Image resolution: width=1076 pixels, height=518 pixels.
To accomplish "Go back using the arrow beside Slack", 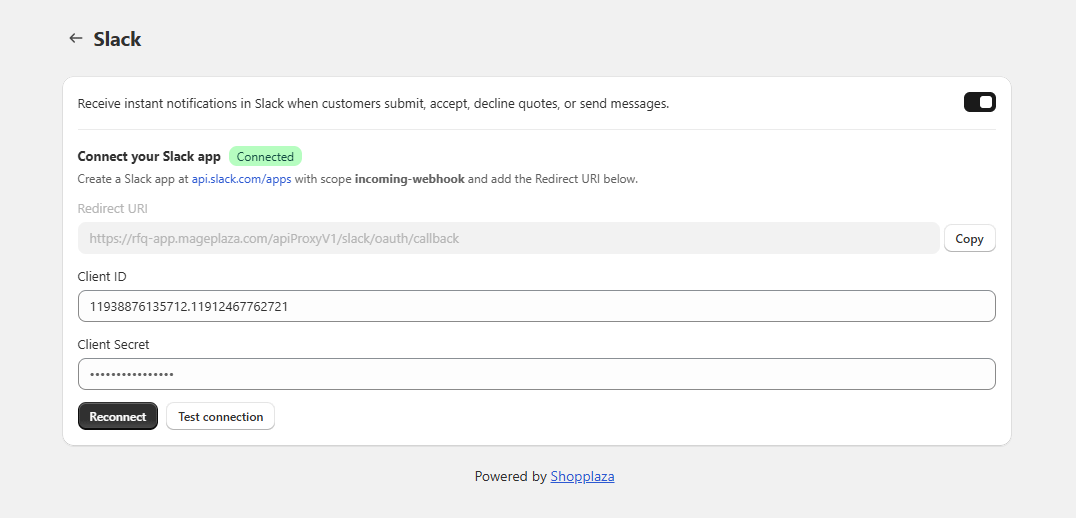I will click(x=75, y=38).
